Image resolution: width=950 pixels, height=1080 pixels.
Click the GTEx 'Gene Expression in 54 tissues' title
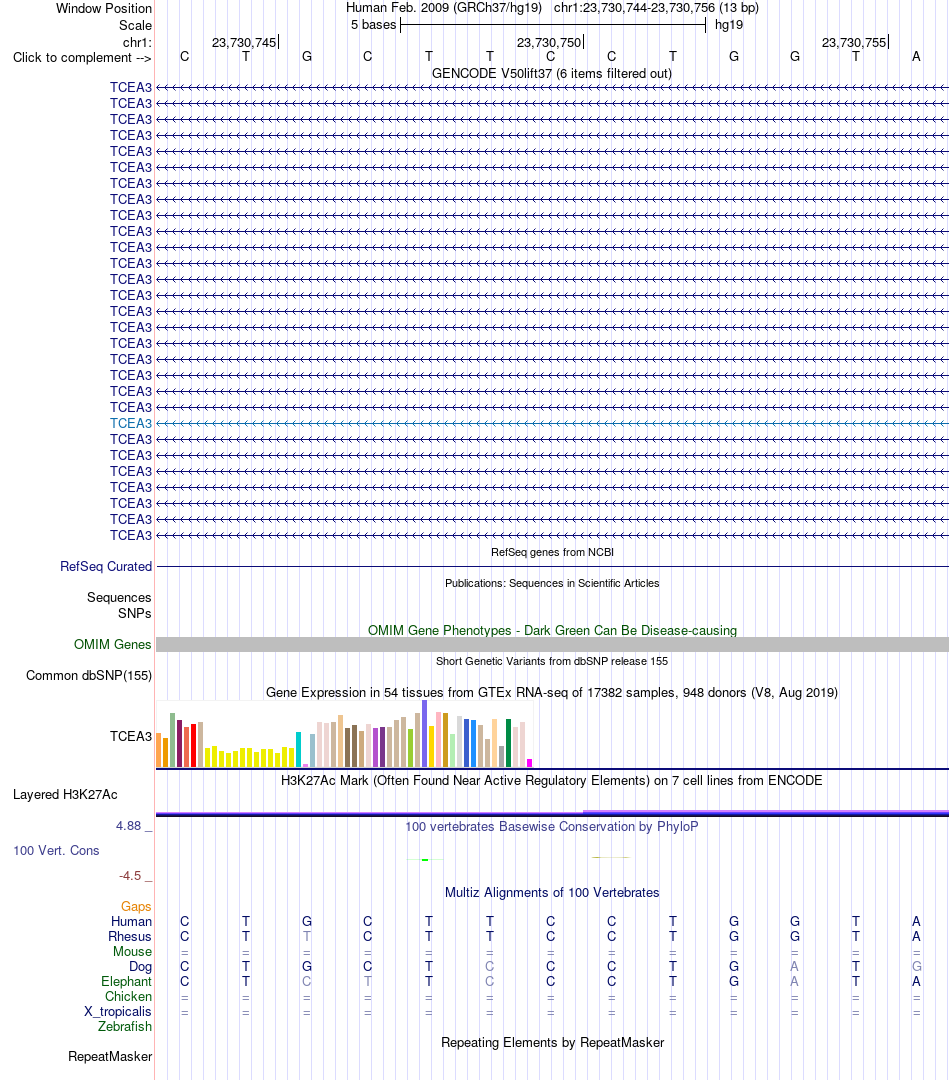pos(552,692)
